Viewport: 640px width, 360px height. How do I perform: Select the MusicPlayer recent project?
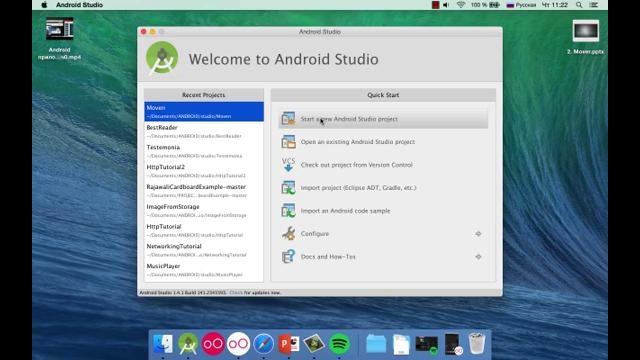204,270
